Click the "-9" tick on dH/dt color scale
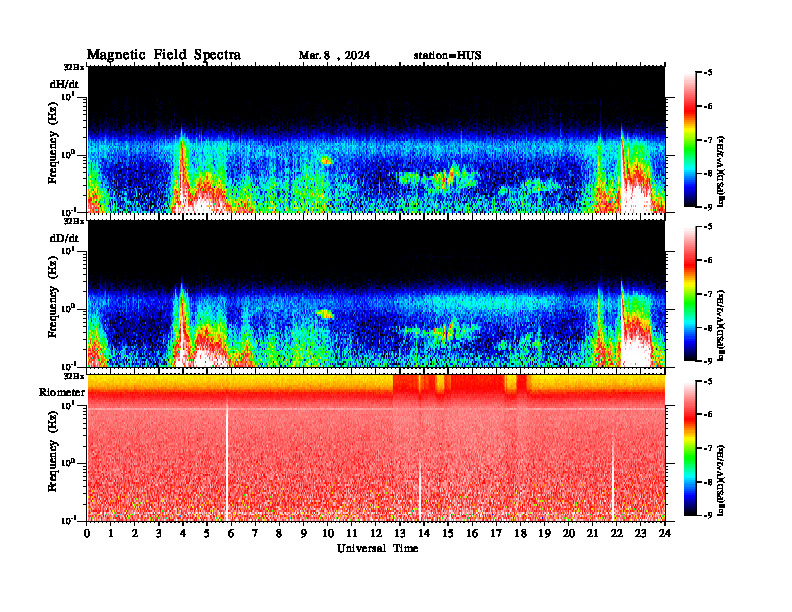This screenshot has height=612, width=792. point(708,207)
